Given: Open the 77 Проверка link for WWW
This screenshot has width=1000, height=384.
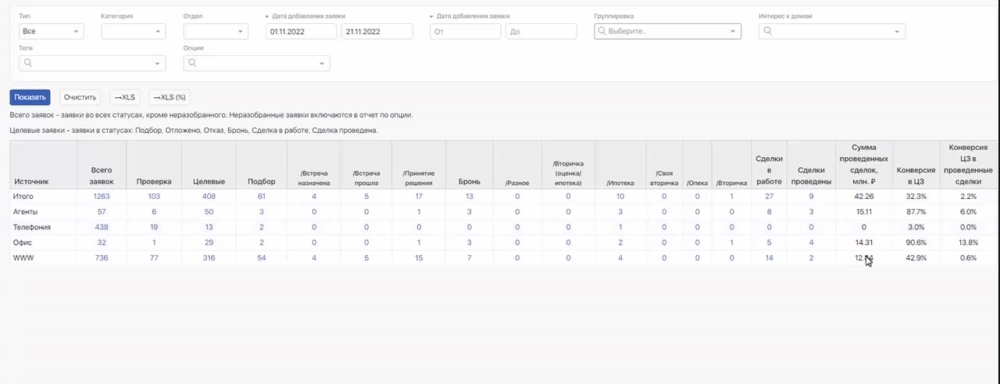Looking at the screenshot, I should pyautogui.click(x=154, y=258).
